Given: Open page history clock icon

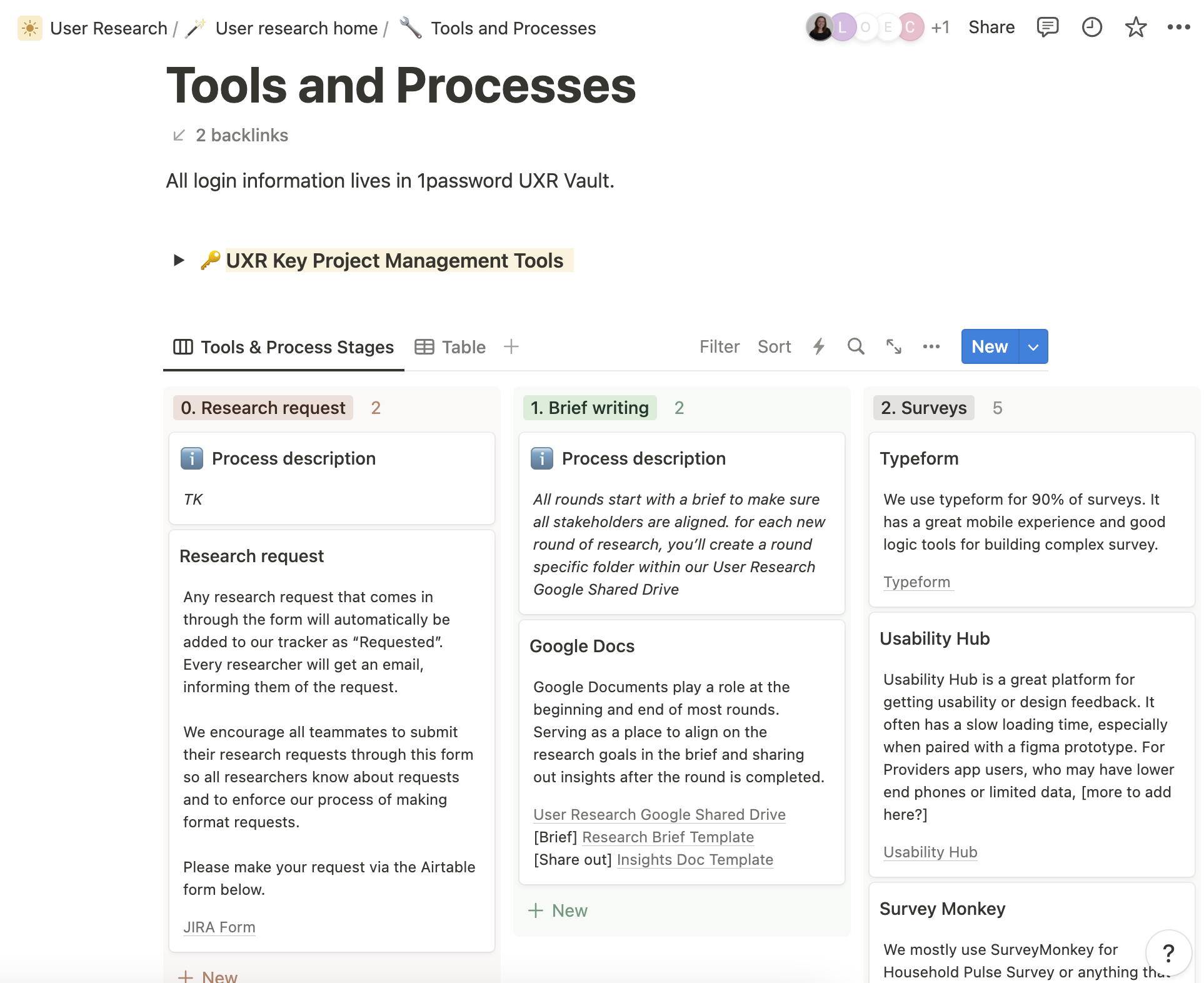Looking at the screenshot, I should [x=1091, y=28].
